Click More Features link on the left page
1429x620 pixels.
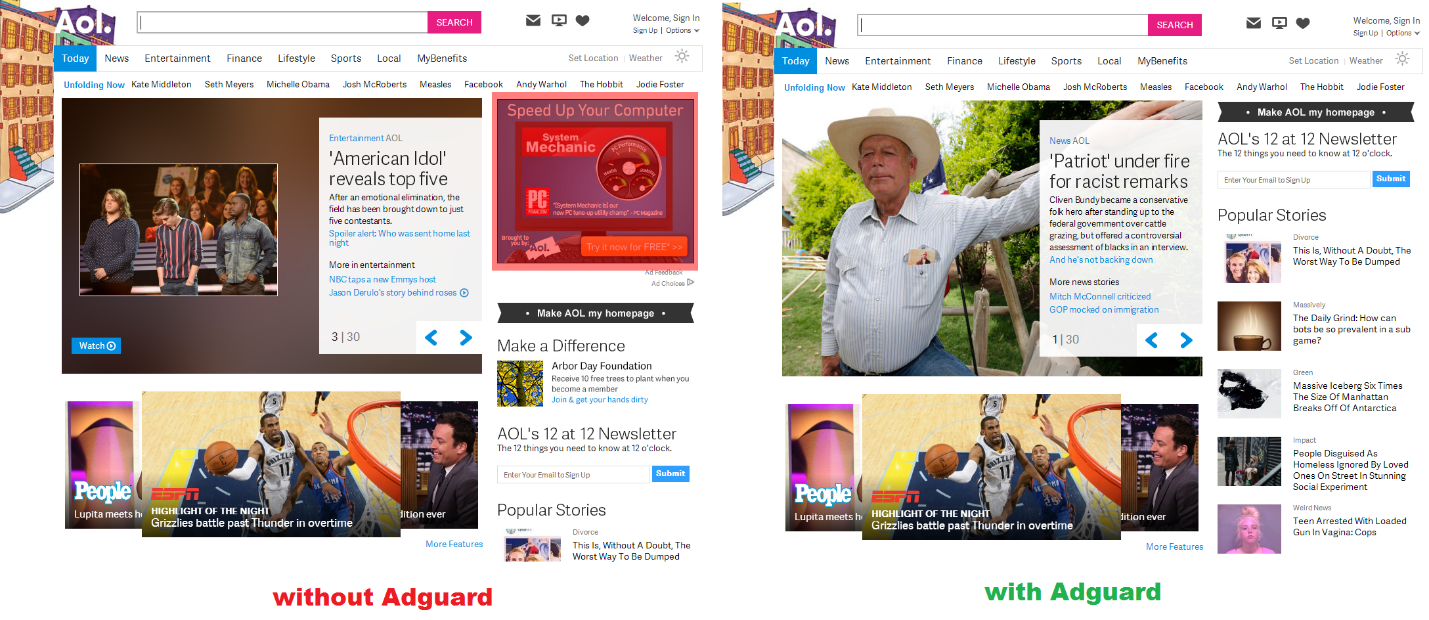454,544
